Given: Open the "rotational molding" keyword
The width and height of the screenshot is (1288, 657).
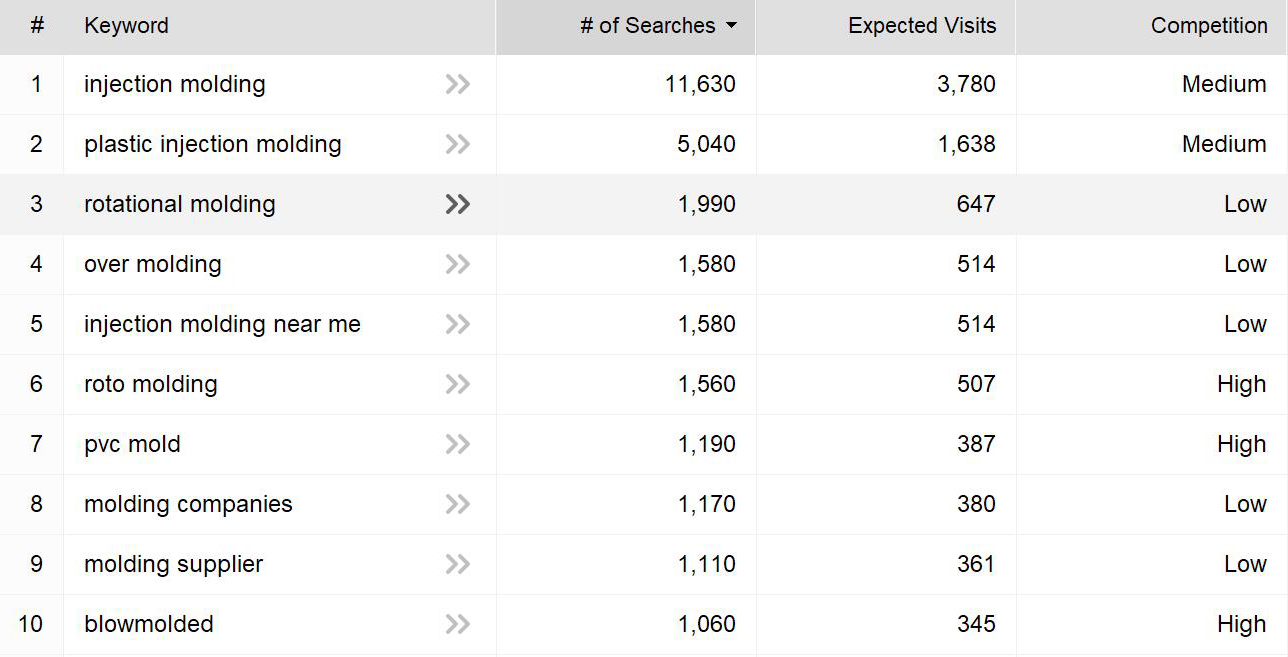Looking at the screenshot, I should [180, 205].
